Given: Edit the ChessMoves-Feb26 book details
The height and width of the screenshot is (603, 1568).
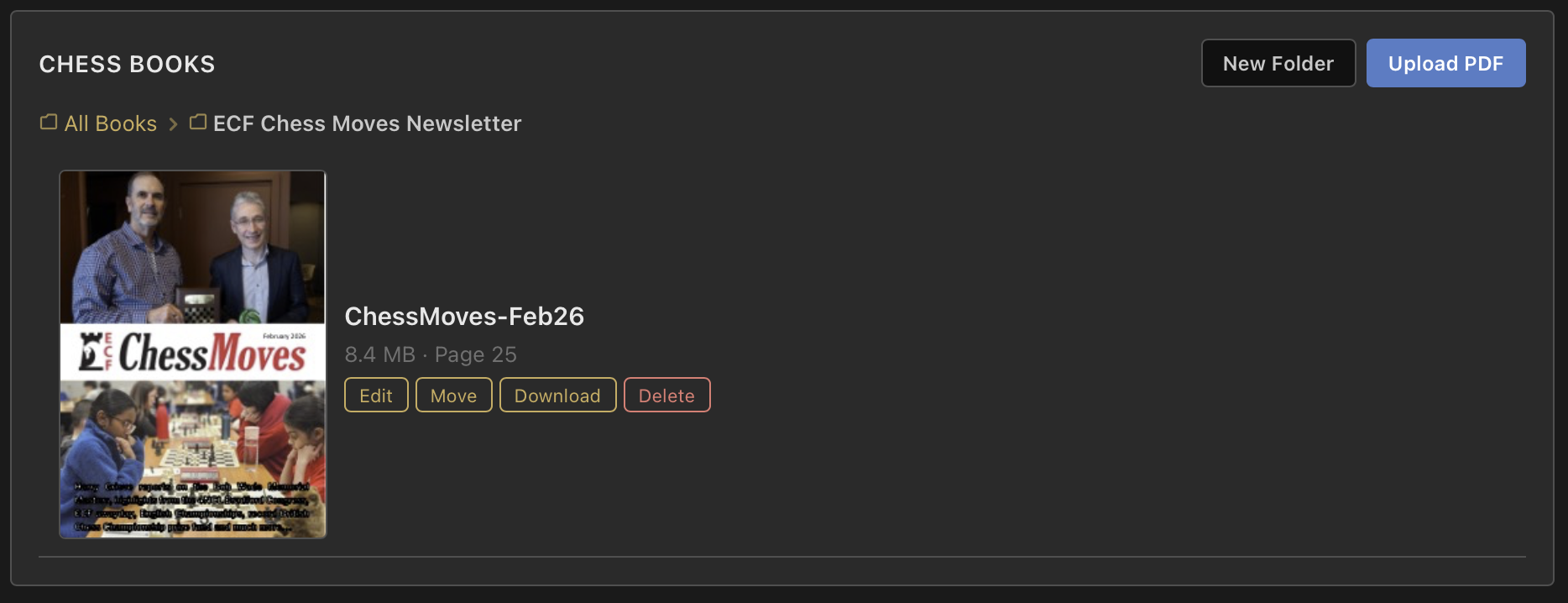Looking at the screenshot, I should tap(376, 396).
